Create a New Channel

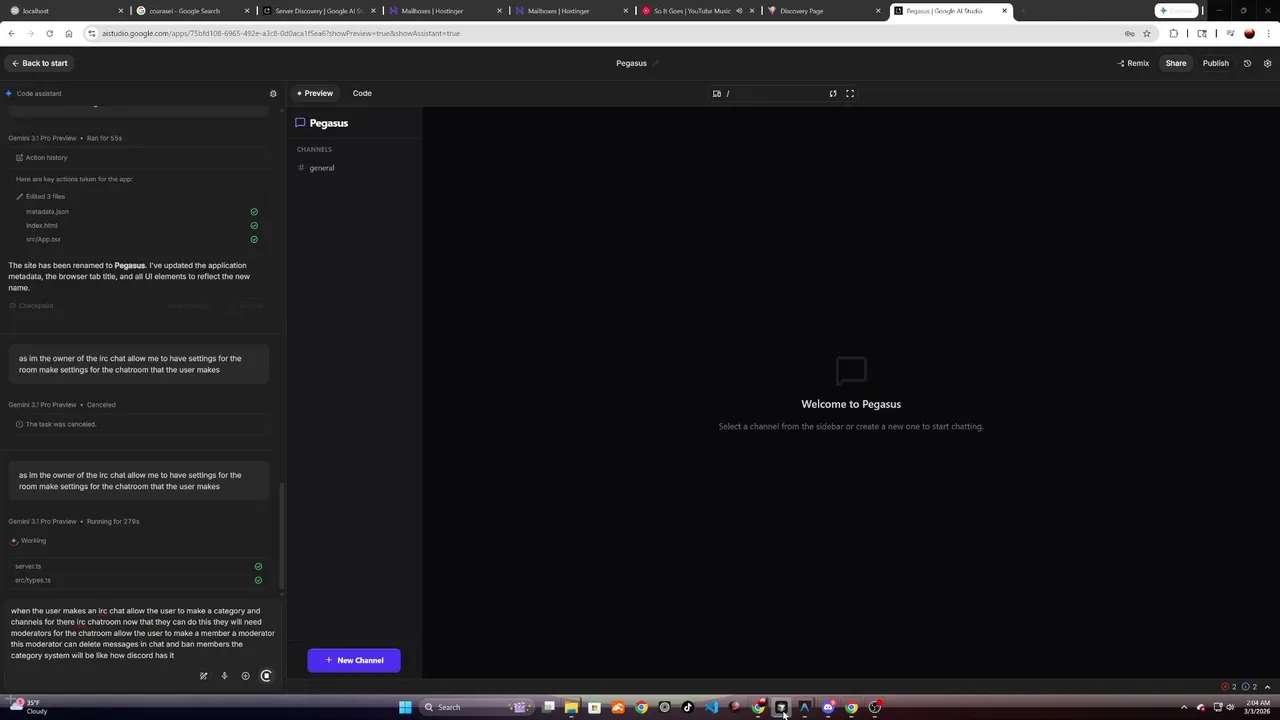[354, 660]
